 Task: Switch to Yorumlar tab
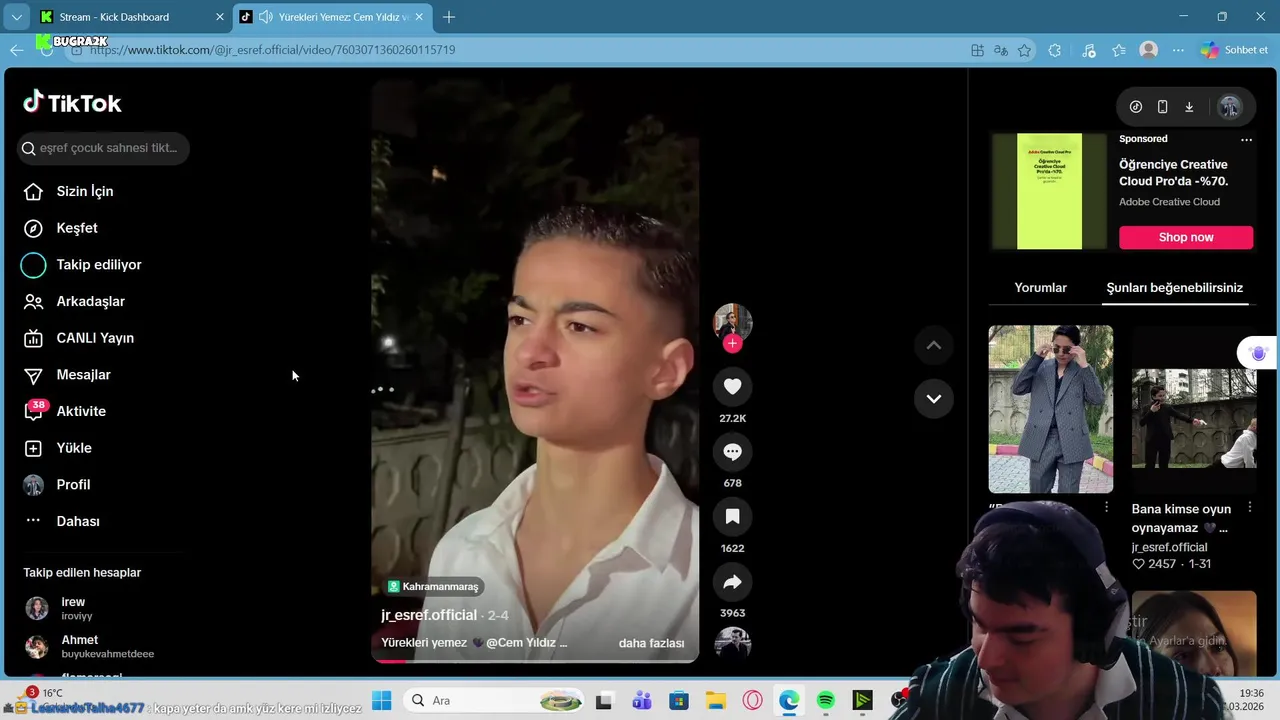tap(1040, 288)
